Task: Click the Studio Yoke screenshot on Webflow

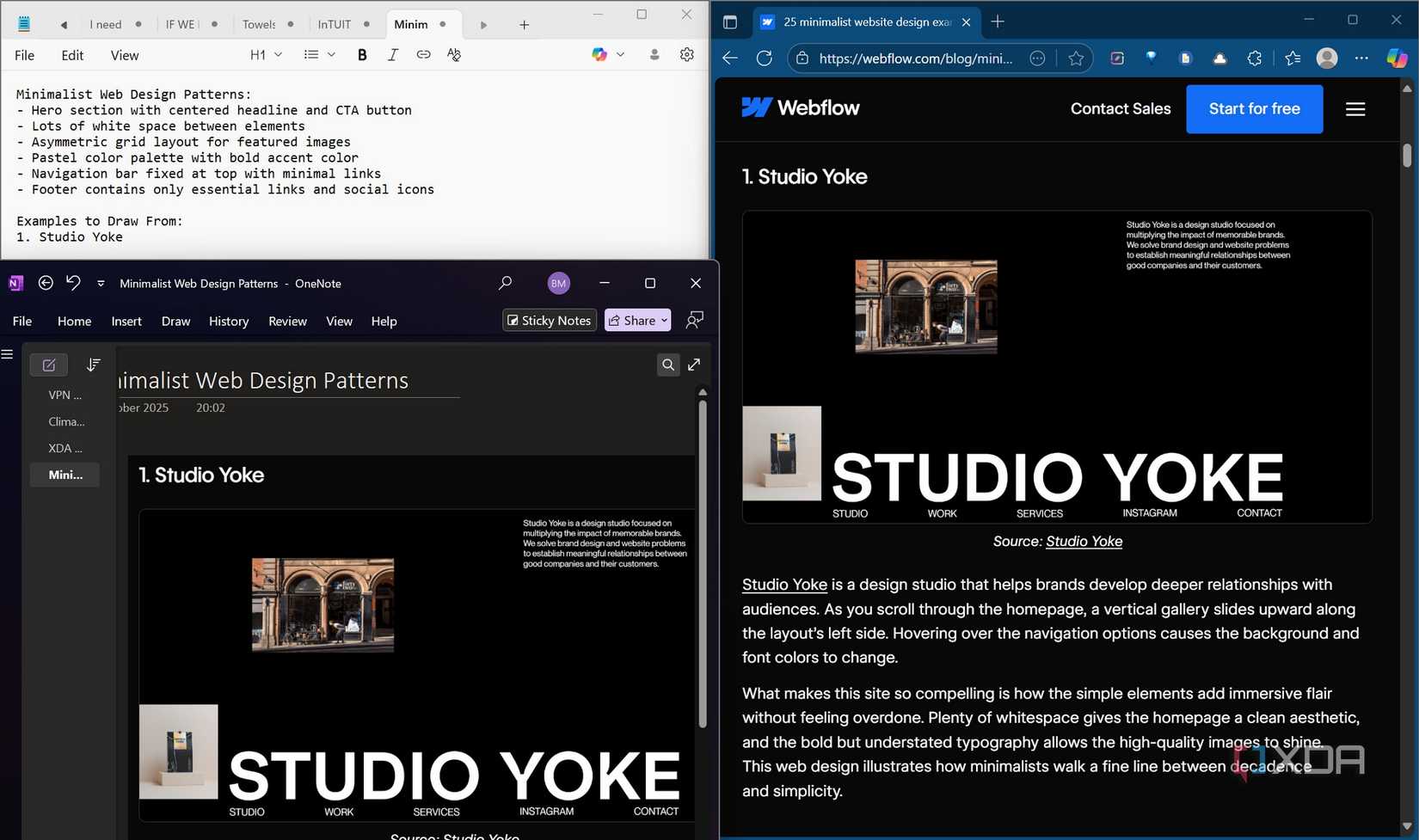Action: [x=1057, y=367]
